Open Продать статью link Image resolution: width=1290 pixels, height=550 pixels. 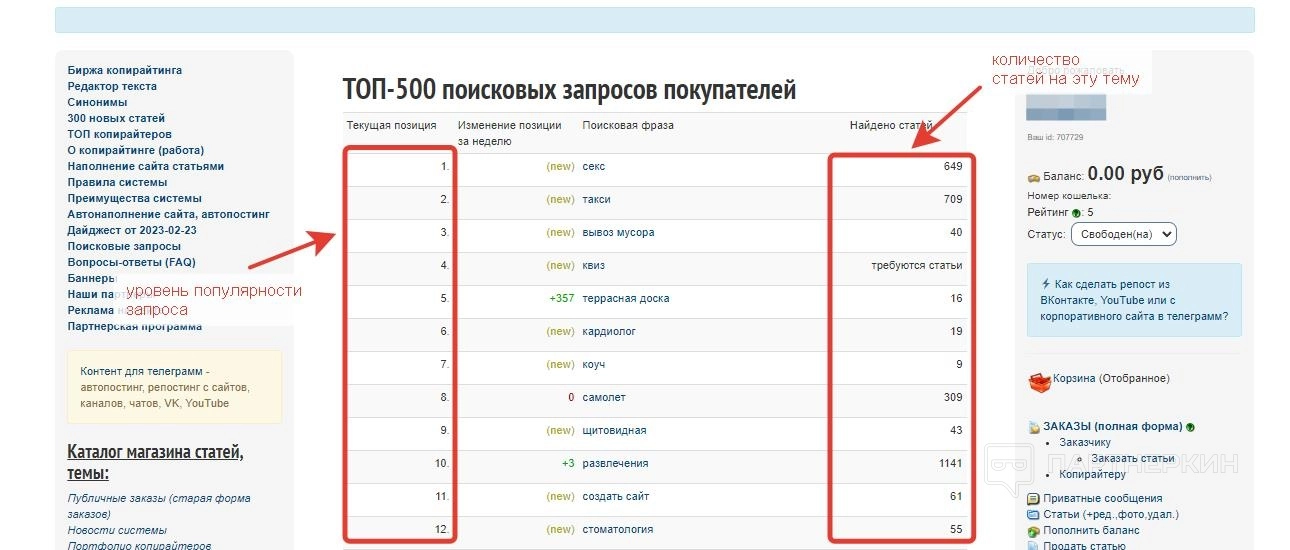(1084, 546)
